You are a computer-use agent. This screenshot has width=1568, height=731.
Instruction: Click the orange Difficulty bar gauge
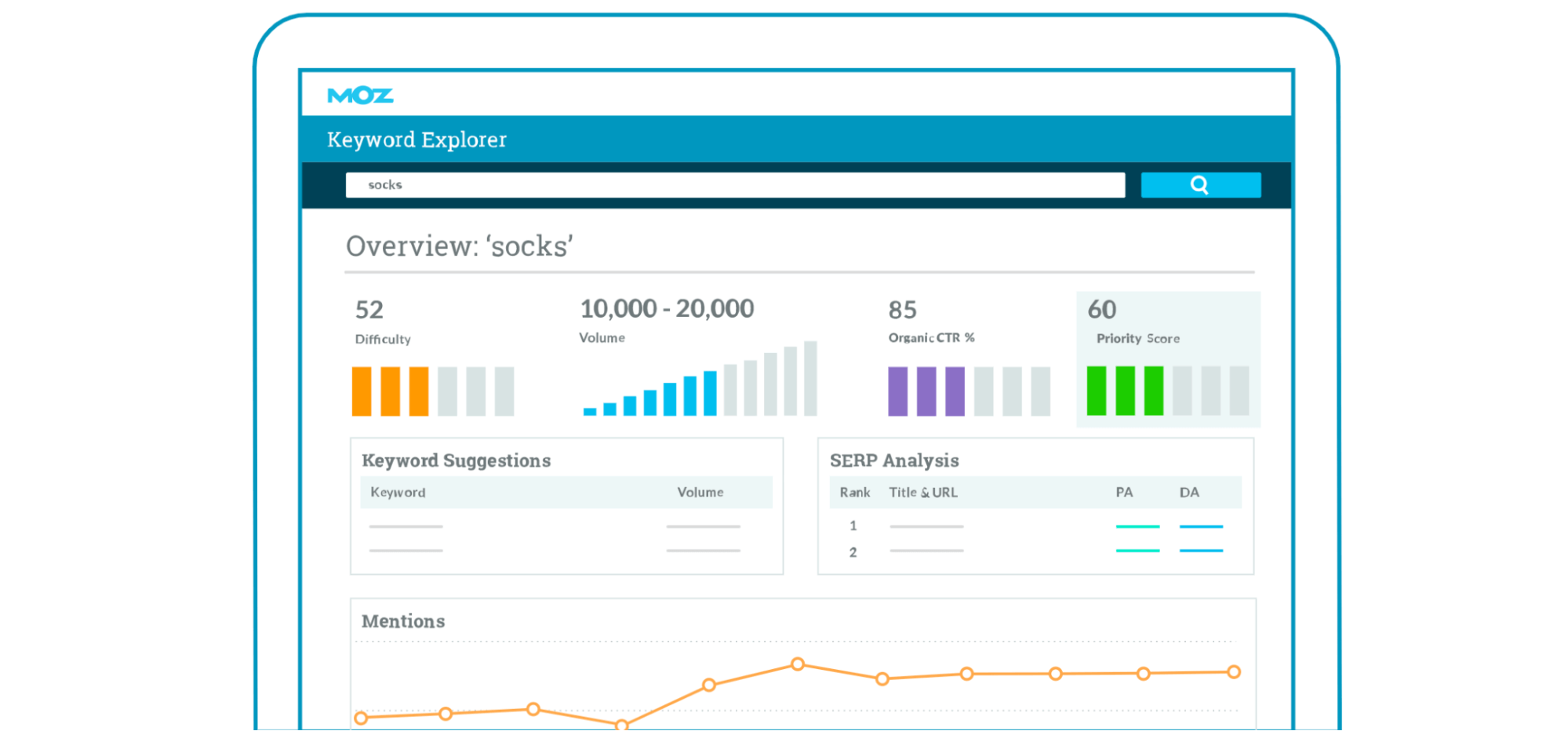tap(433, 391)
